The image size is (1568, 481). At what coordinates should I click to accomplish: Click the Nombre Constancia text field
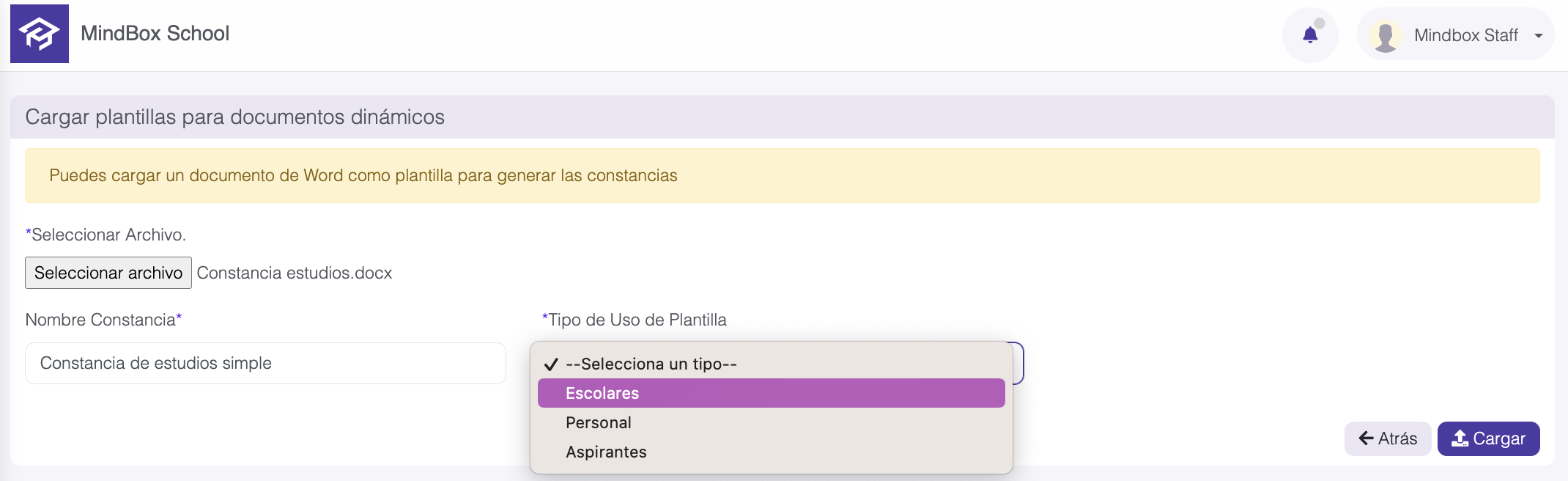pos(265,363)
